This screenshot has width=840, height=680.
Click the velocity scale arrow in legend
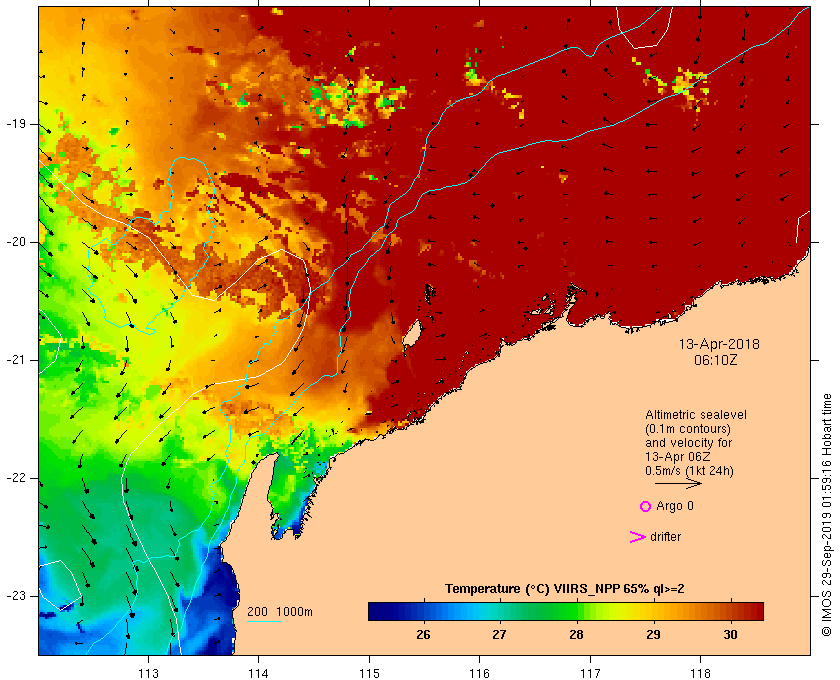click(678, 483)
